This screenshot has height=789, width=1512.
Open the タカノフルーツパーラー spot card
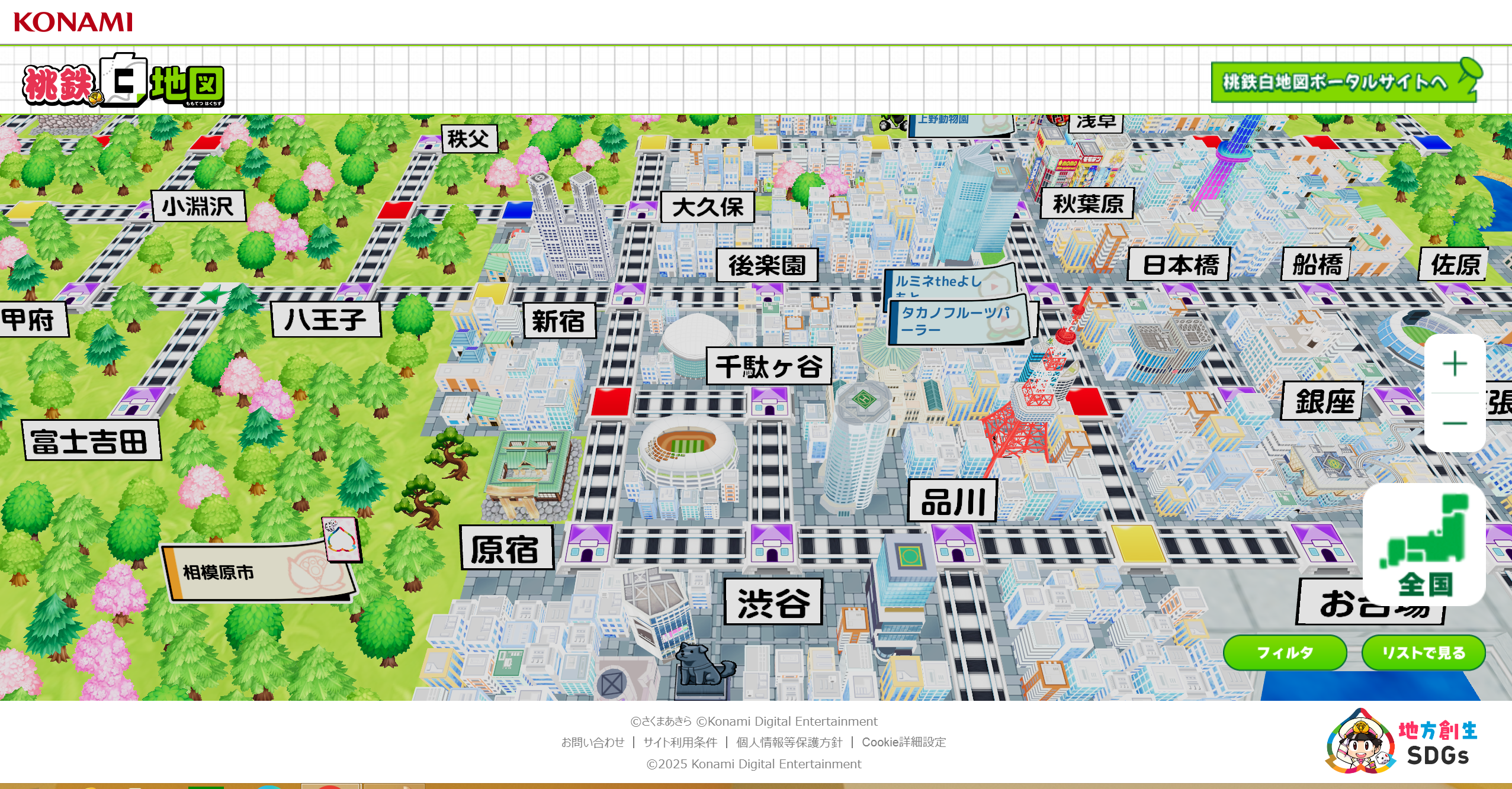point(959,320)
